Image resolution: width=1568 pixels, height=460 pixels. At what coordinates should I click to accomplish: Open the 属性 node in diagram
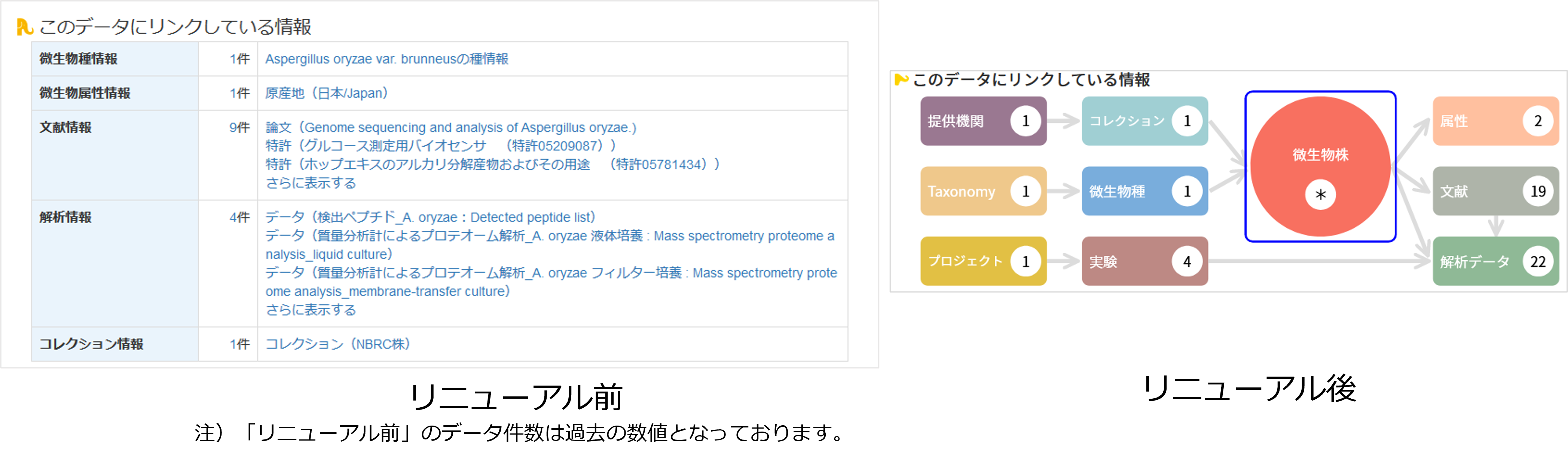pyautogui.click(x=1495, y=121)
